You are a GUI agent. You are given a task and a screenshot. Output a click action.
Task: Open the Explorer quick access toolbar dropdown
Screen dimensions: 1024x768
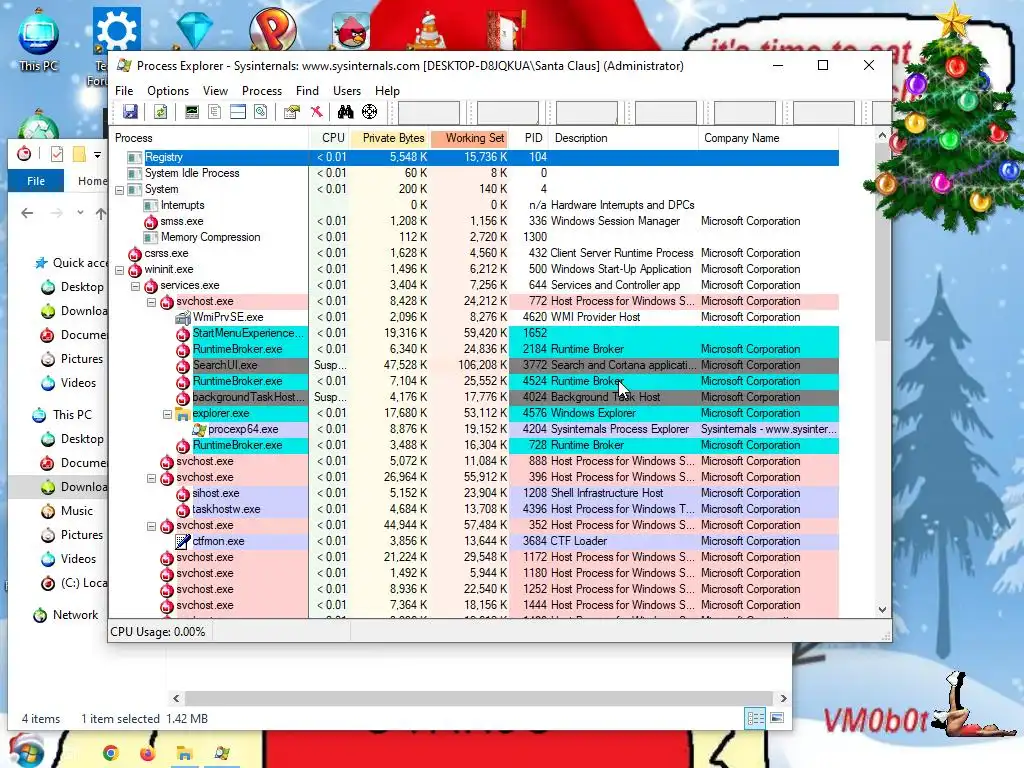[97, 155]
